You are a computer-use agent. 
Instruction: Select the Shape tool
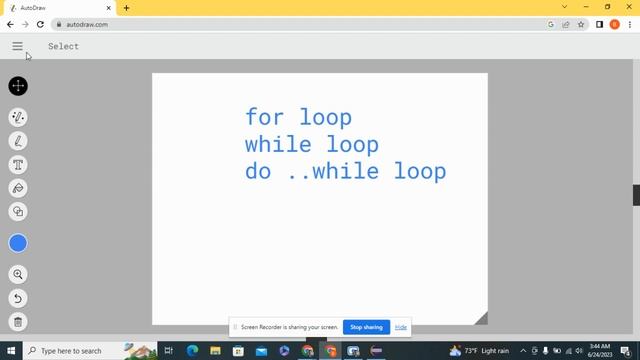18,211
